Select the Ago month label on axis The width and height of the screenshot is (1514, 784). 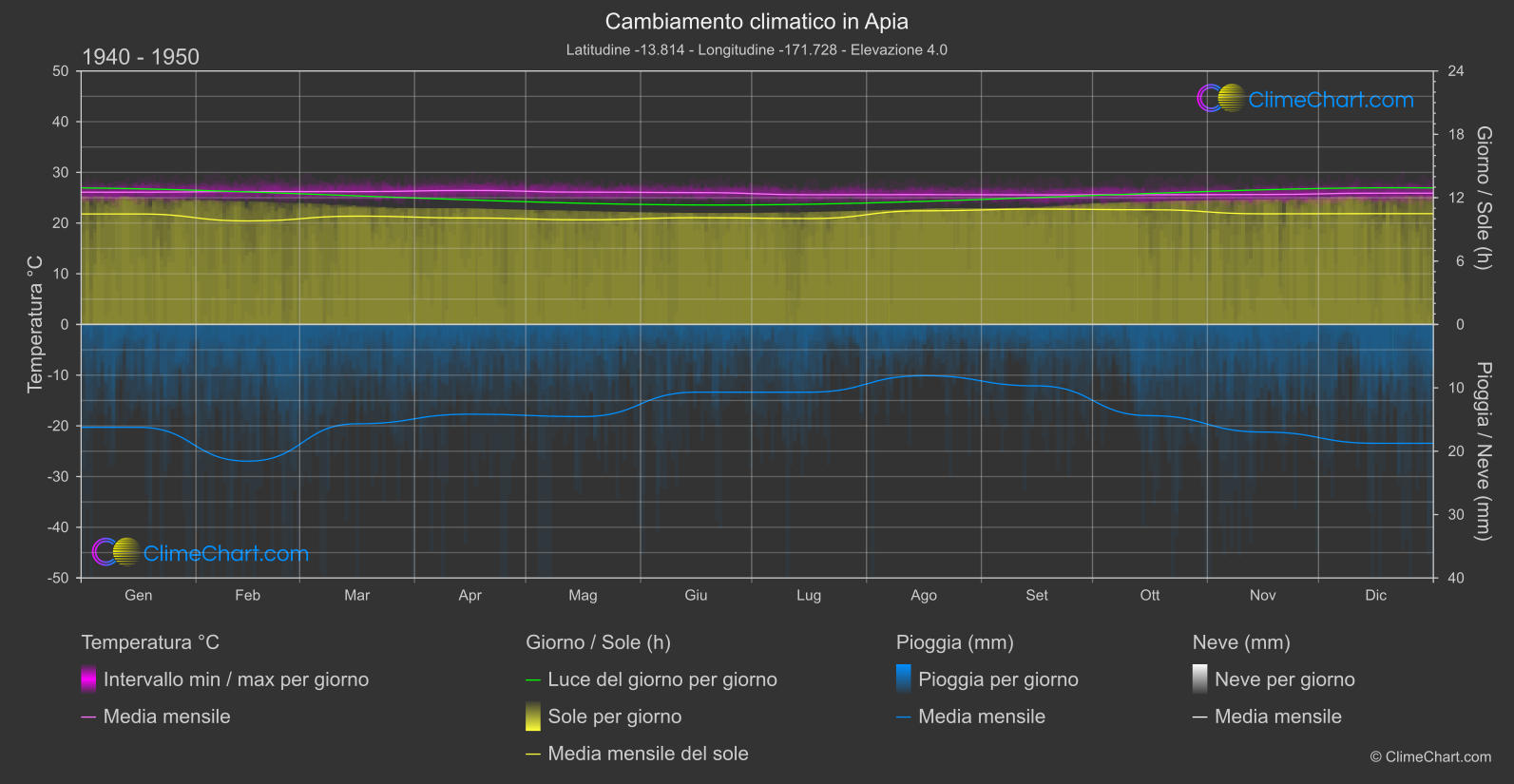924,595
